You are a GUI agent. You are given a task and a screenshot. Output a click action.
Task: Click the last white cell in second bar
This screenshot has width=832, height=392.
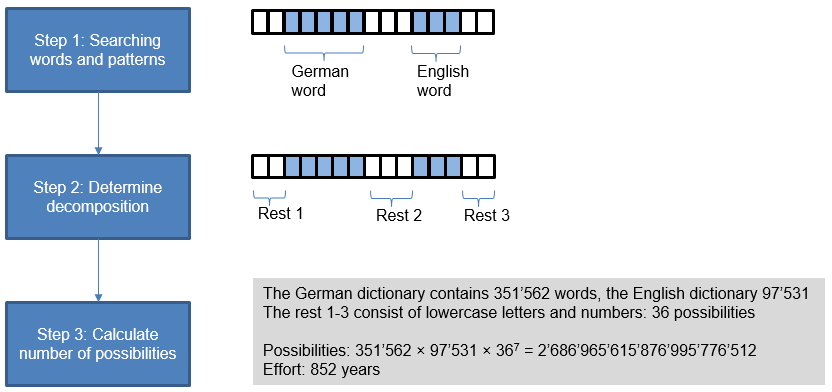(486, 167)
